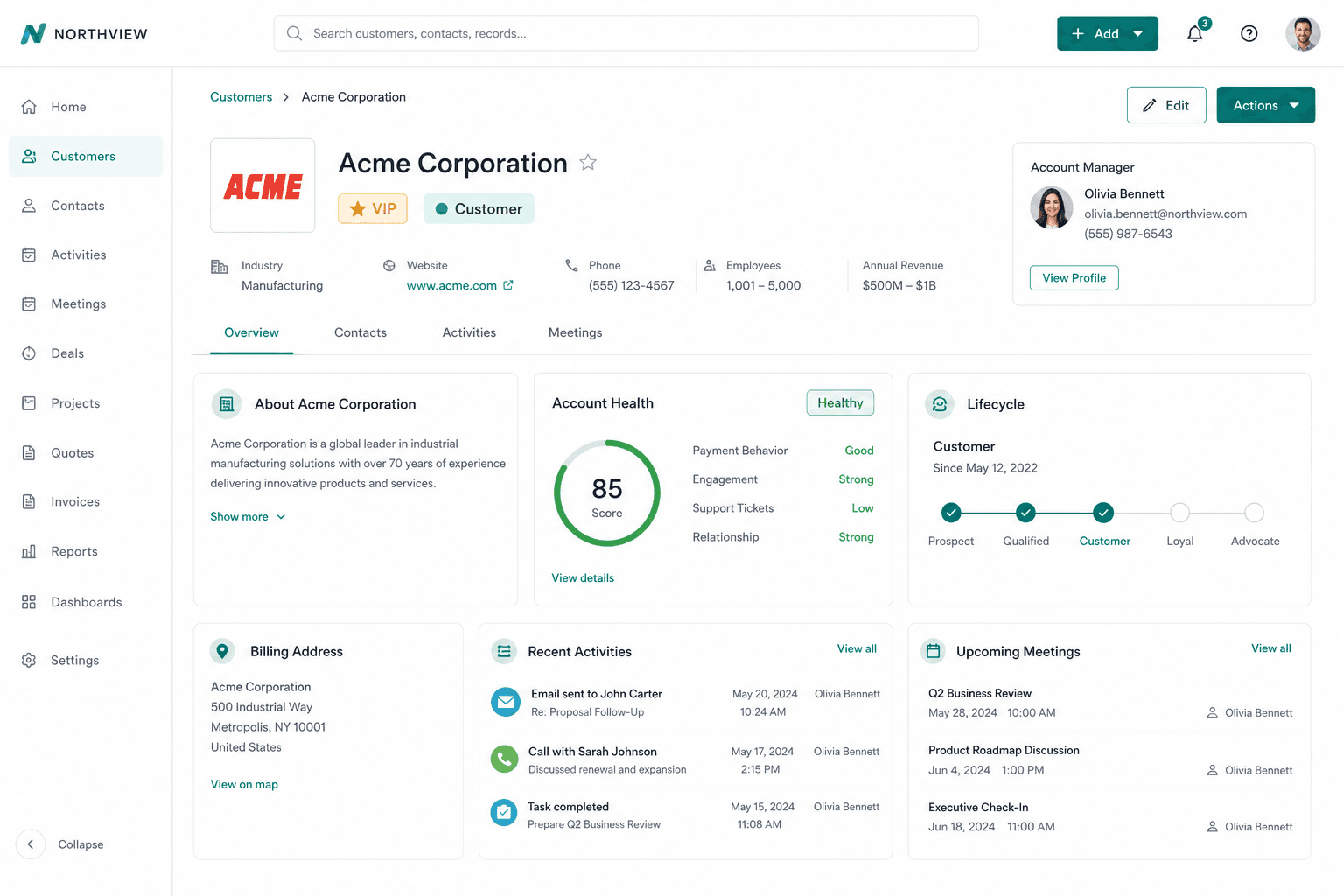Click the Upcoming Meetings calendar icon
The image size is (1344, 896).
tap(934, 651)
